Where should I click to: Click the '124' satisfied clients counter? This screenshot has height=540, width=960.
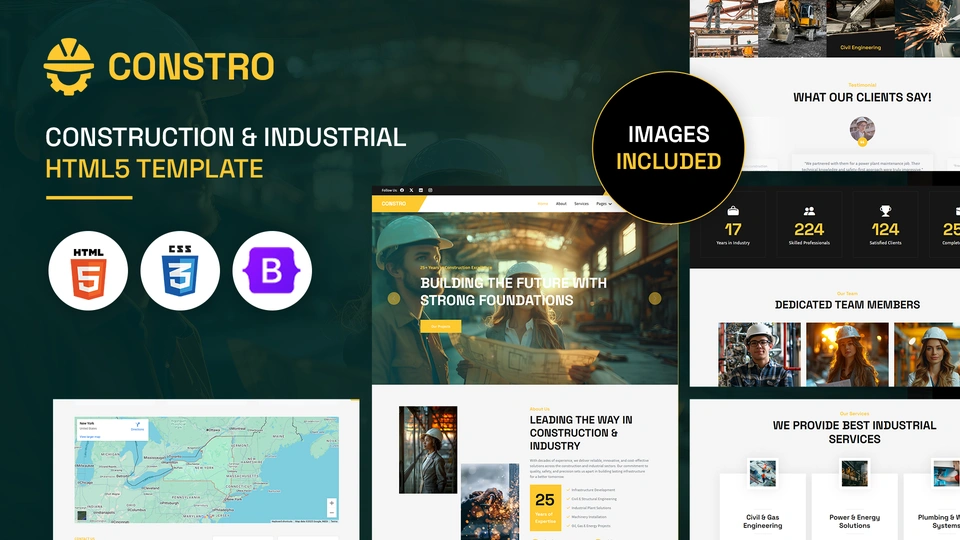(x=885, y=230)
